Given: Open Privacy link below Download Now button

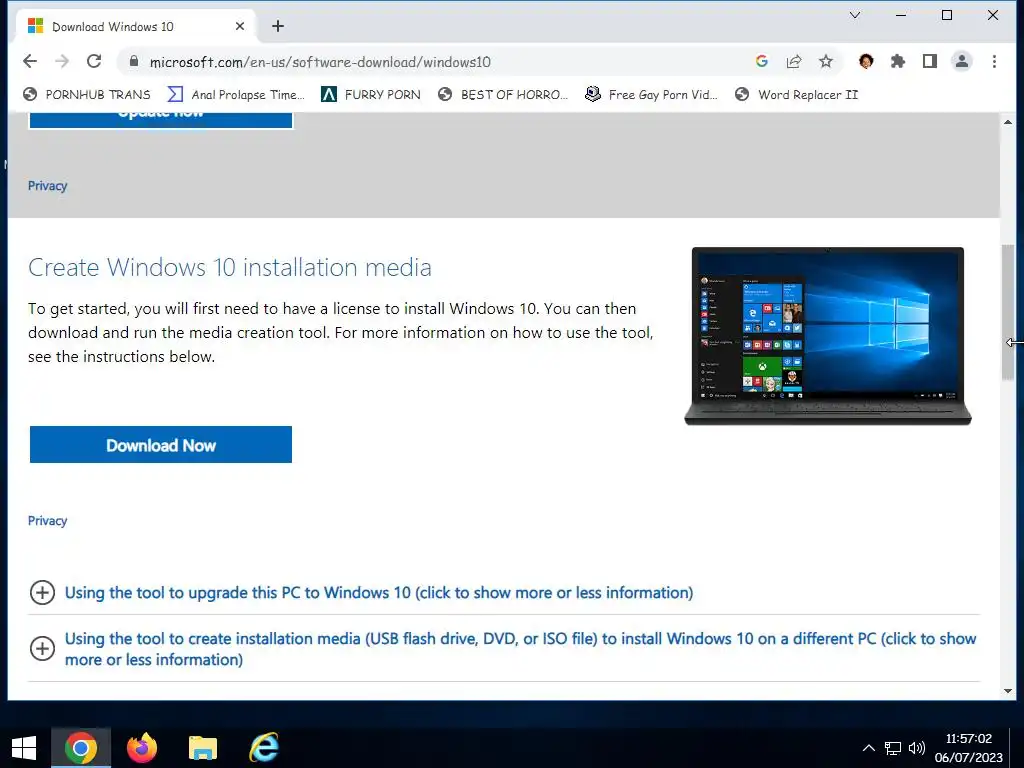Looking at the screenshot, I should pos(48,520).
